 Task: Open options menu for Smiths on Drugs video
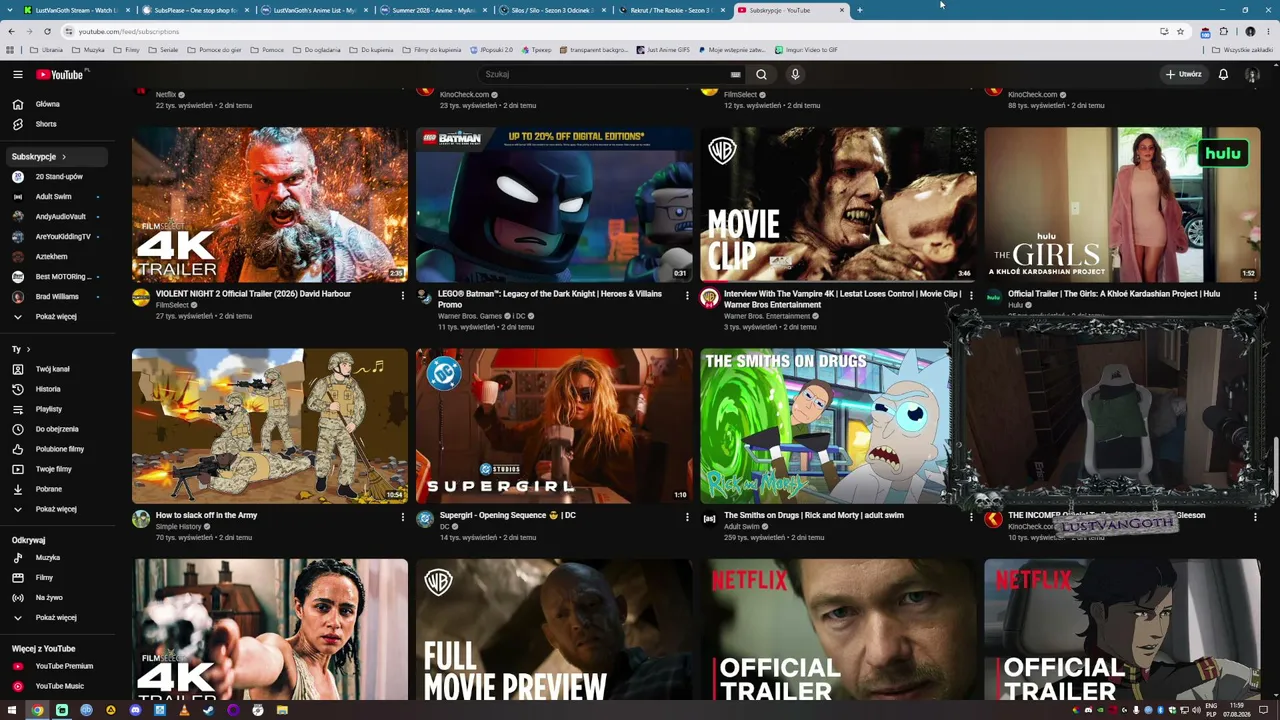tap(971, 517)
